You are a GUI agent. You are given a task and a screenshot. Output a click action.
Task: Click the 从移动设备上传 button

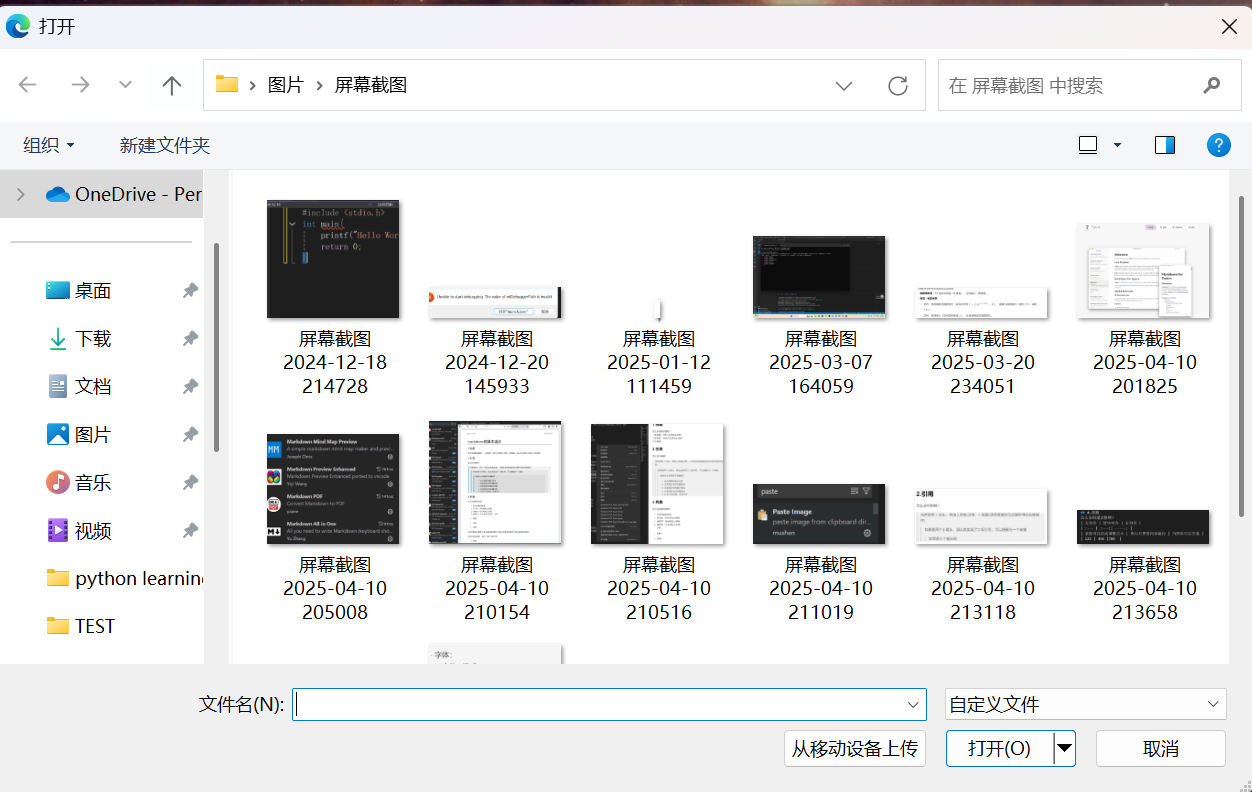pyautogui.click(x=854, y=747)
